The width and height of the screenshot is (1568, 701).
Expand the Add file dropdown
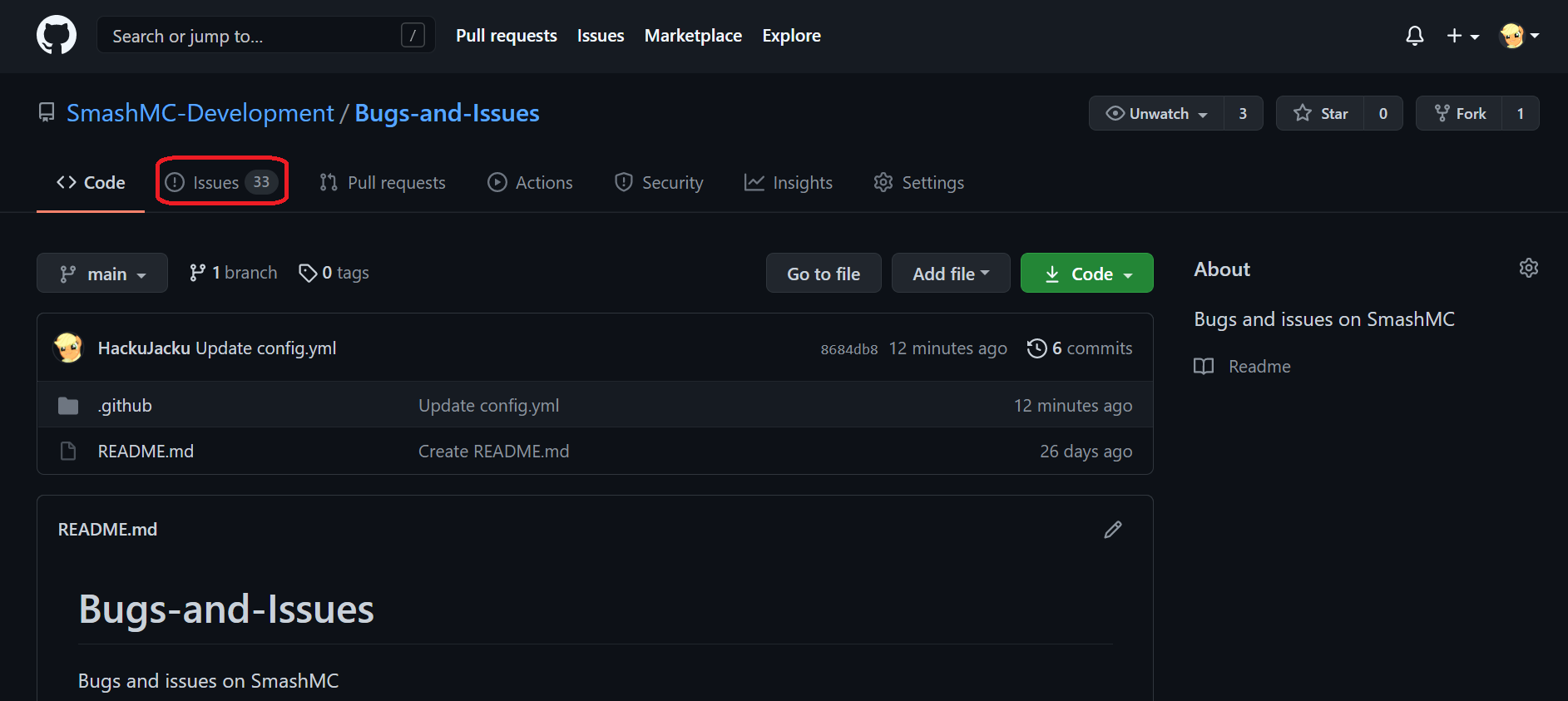pyautogui.click(x=951, y=273)
